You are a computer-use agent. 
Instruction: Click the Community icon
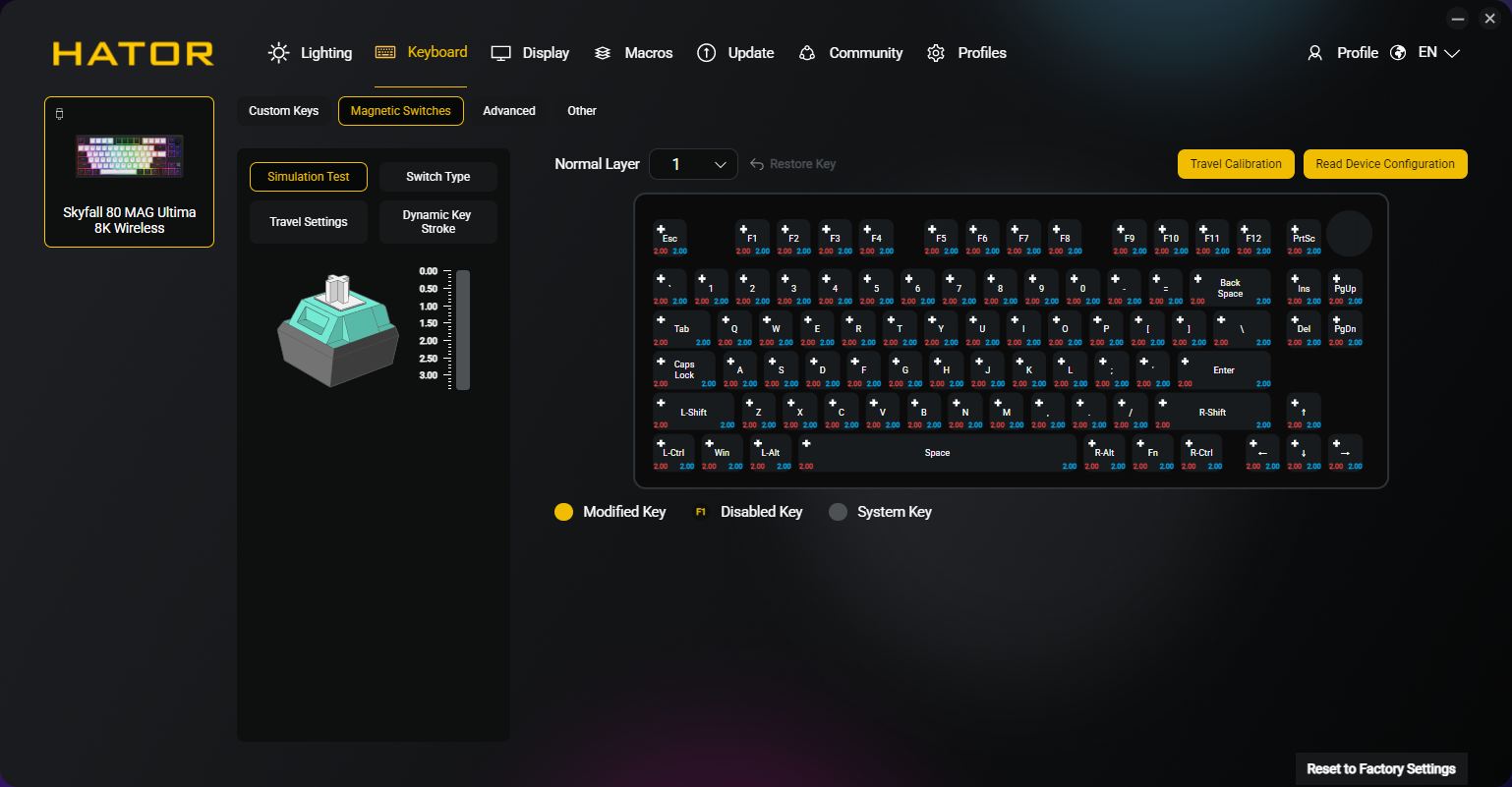[x=807, y=53]
